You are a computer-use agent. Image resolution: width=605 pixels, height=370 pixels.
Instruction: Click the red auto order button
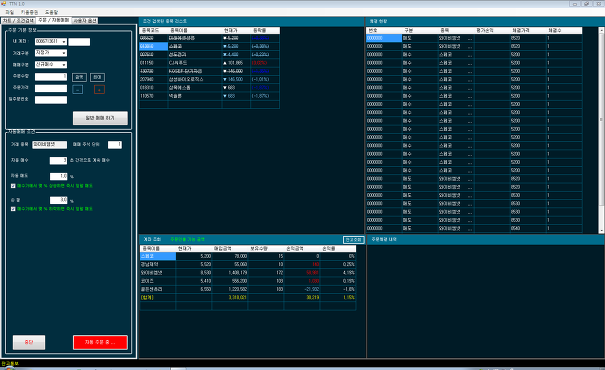point(100,342)
